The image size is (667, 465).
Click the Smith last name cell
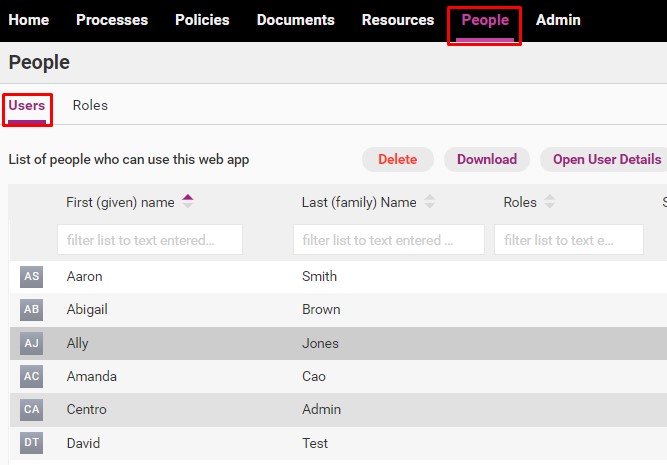point(319,277)
